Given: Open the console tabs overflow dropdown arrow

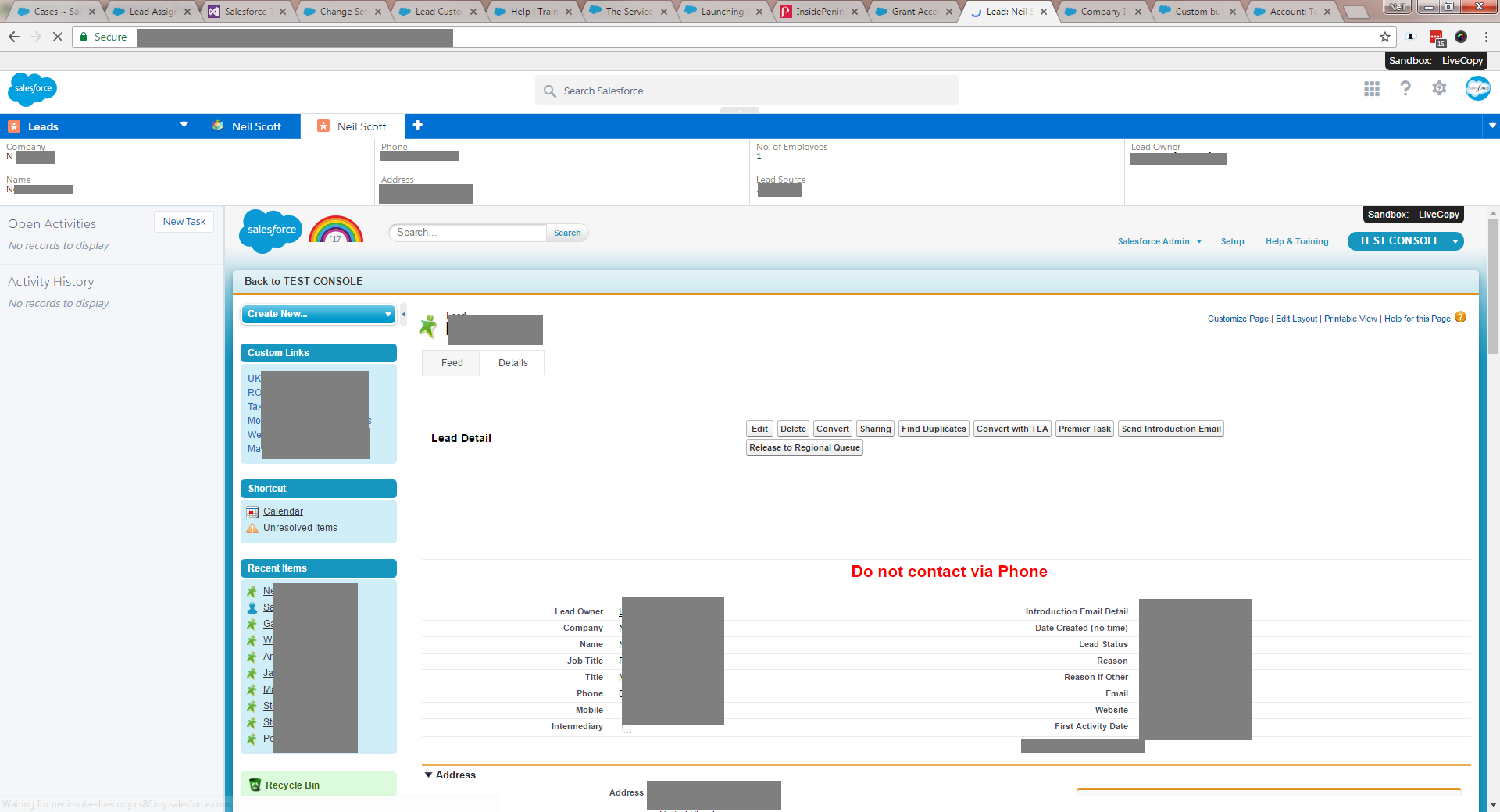Looking at the screenshot, I should [1492, 125].
